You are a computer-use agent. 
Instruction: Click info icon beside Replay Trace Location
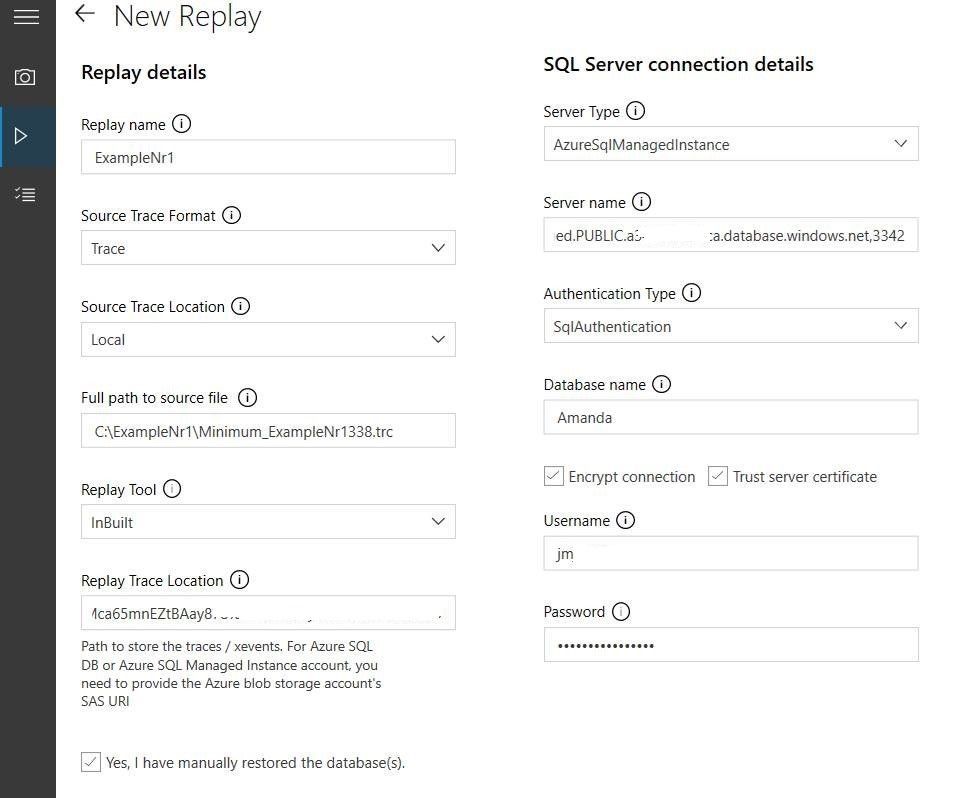pos(239,580)
